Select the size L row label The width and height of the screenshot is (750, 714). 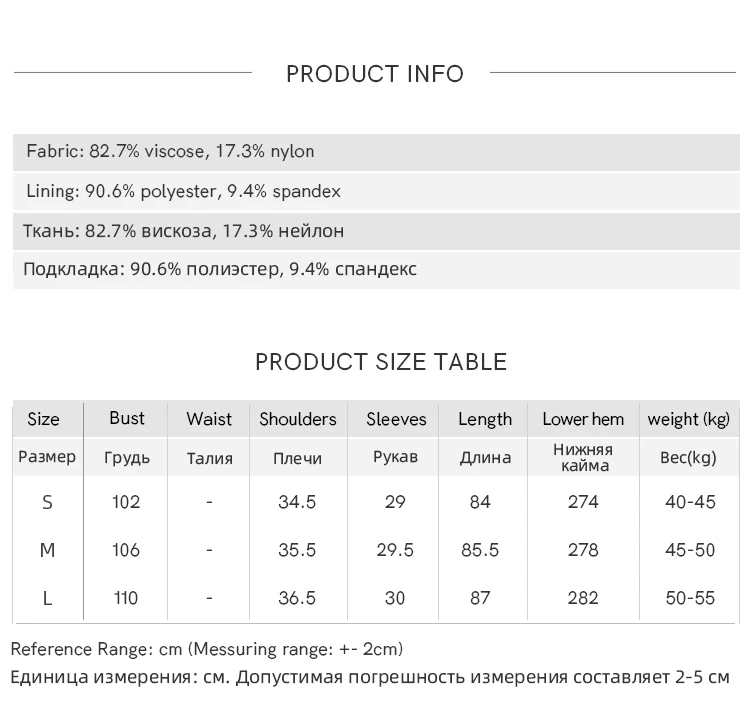(47, 598)
